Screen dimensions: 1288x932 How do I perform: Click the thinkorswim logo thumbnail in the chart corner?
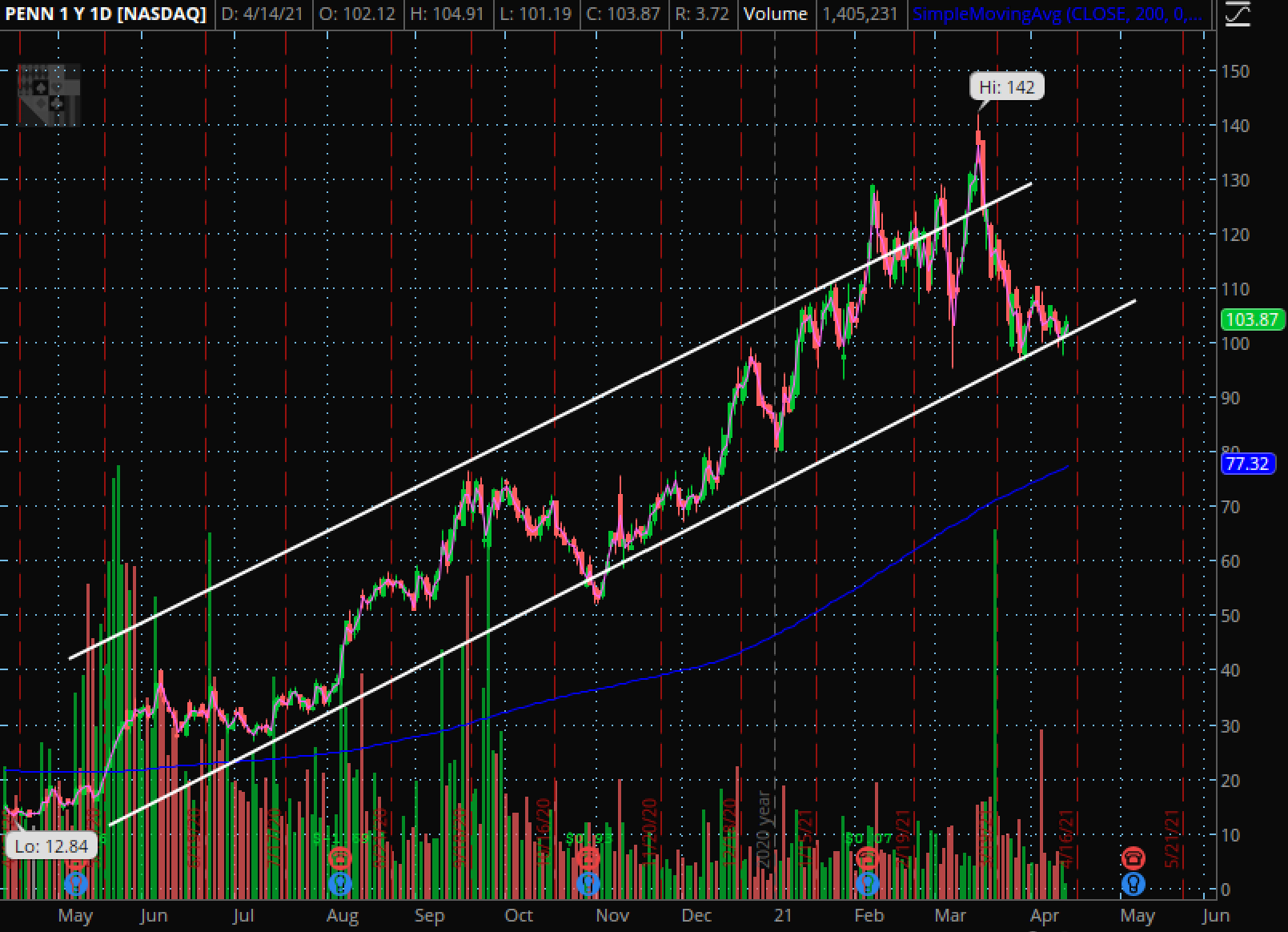coord(49,94)
